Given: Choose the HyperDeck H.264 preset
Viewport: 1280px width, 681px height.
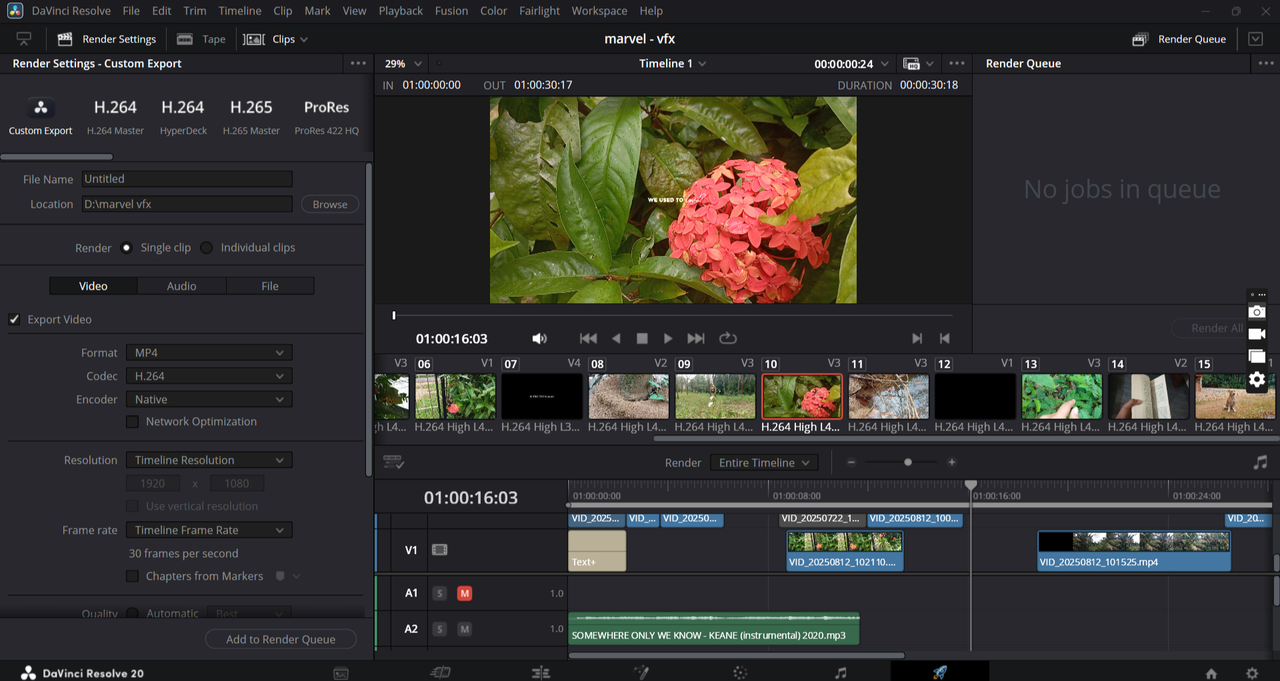Looking at the screenshot, I should [183, 117].
